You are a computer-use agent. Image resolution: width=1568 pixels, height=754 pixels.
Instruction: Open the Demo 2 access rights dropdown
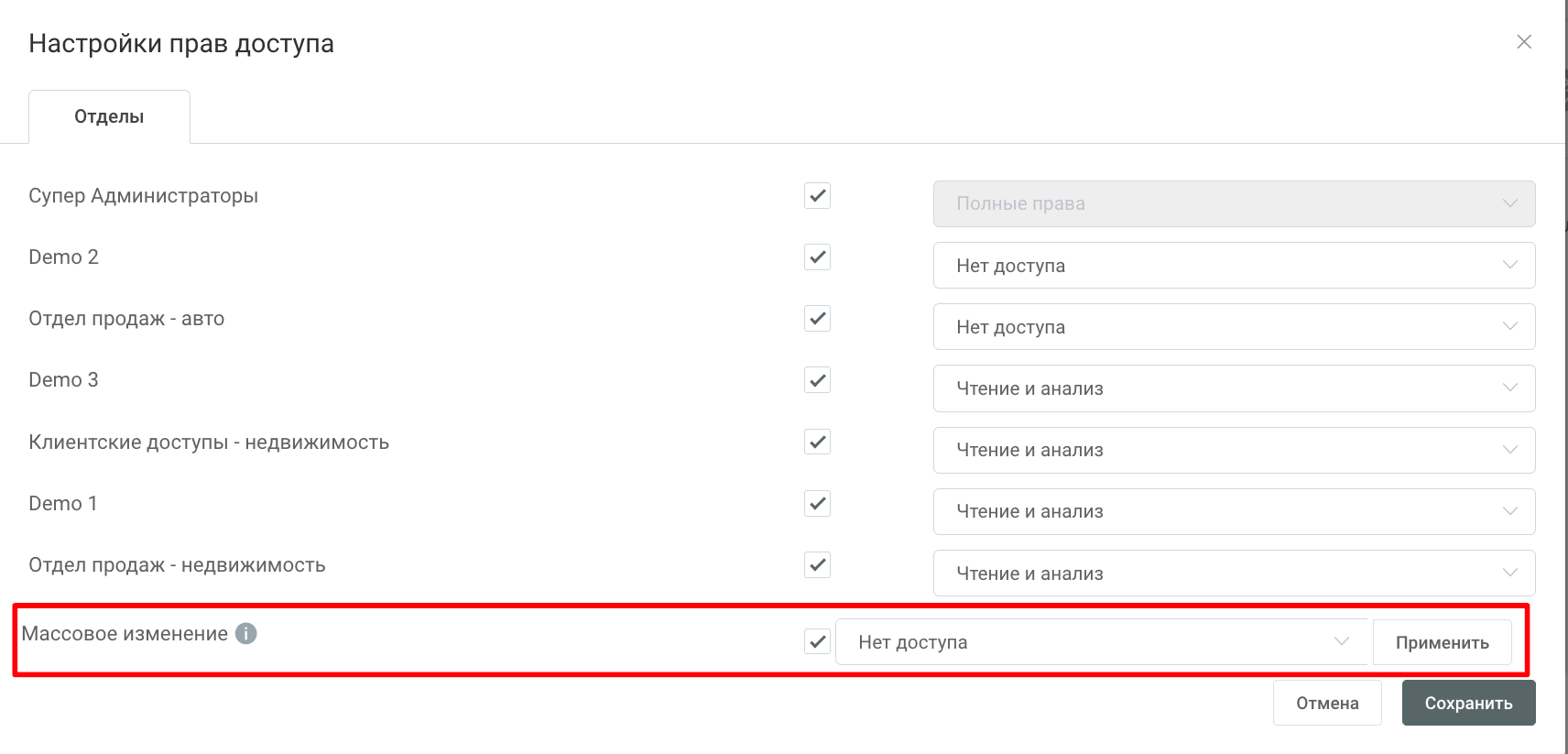tap(1234, 266)
